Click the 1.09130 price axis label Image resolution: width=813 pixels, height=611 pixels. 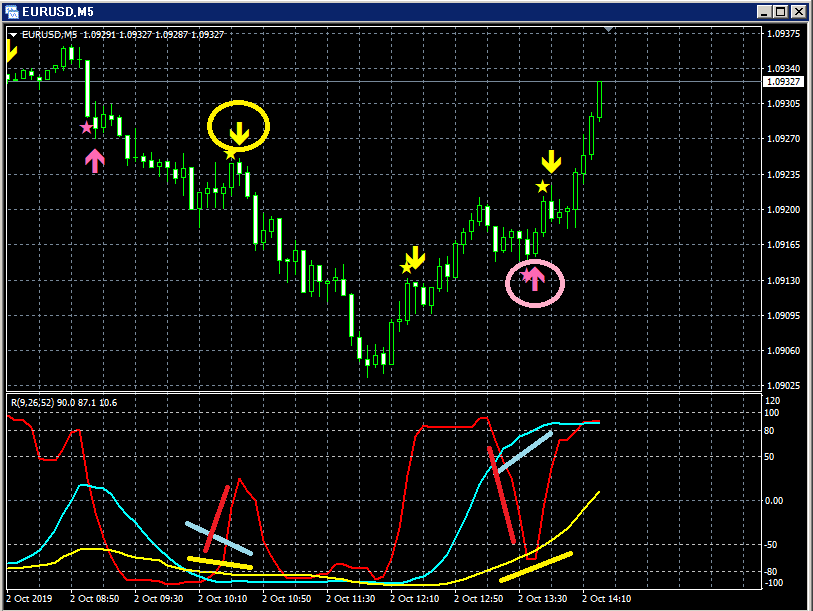coord(783,280)
